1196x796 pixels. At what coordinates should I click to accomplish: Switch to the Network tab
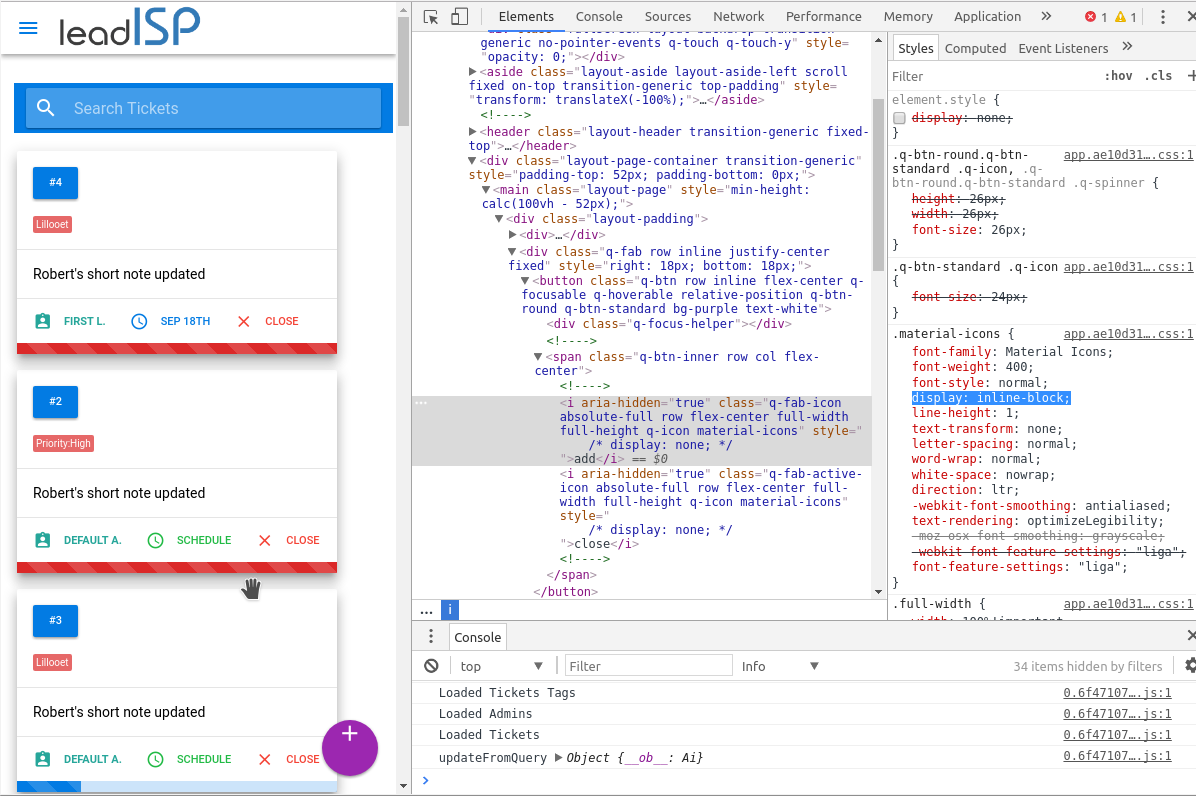(x=738, y=17)
